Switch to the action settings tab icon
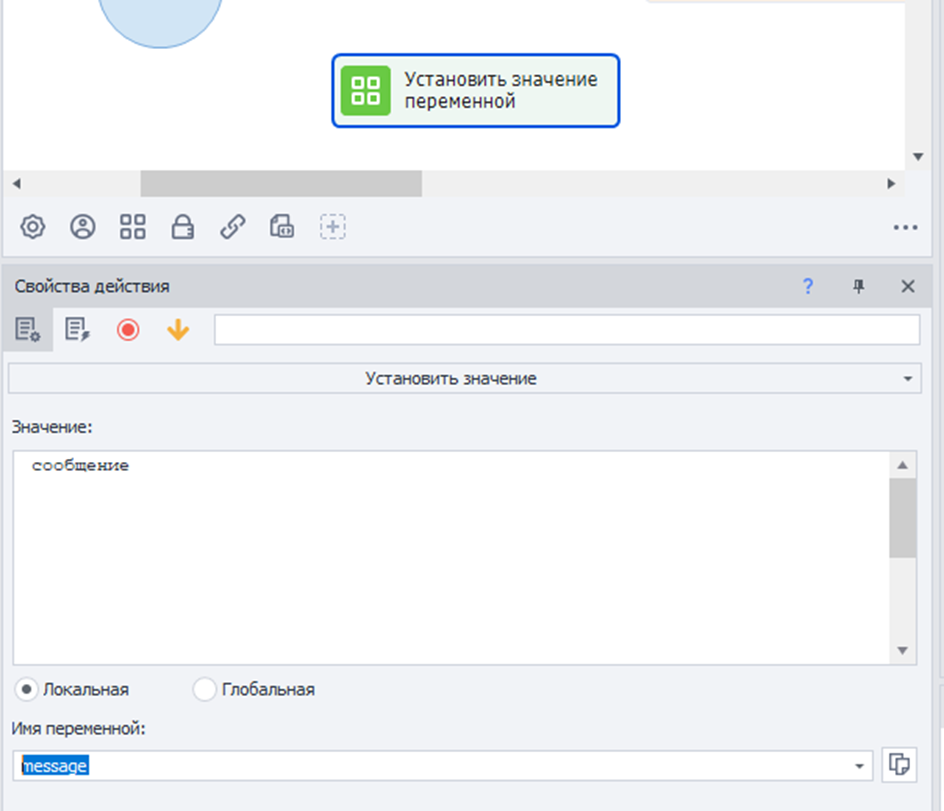 point(28,329)
